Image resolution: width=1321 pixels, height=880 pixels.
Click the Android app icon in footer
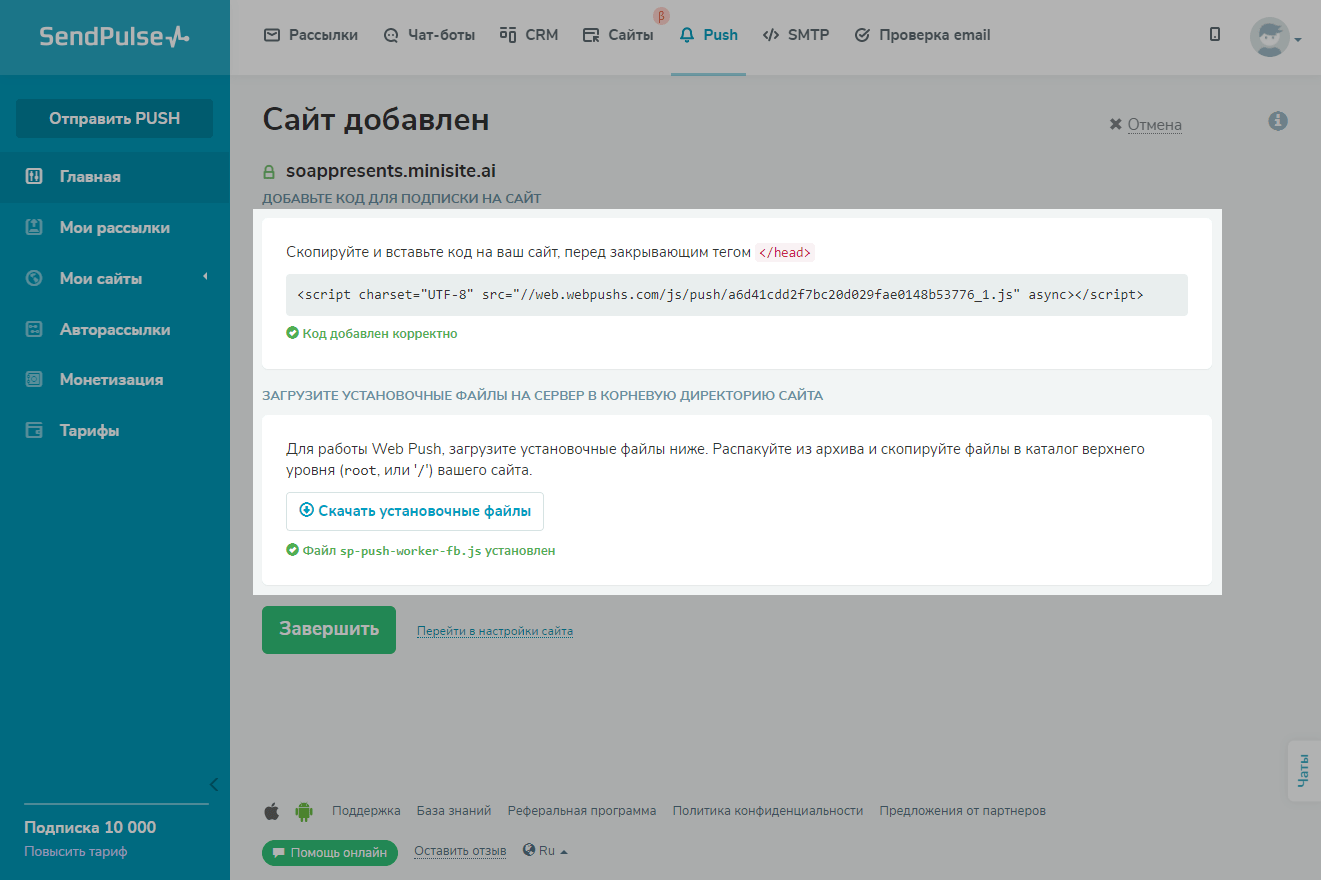(304, 812)
